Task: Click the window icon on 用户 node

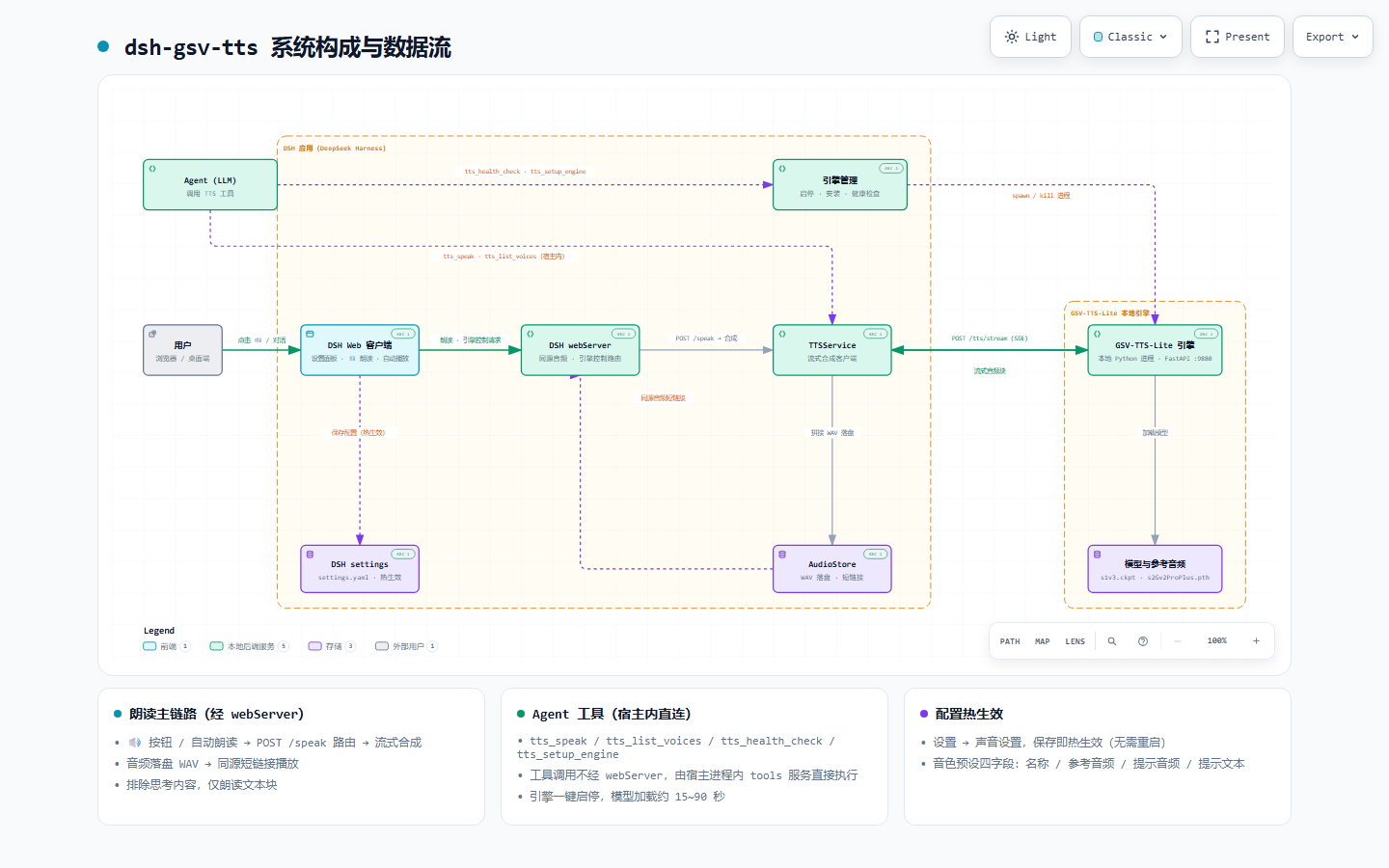Action: [x=152, y=334]
